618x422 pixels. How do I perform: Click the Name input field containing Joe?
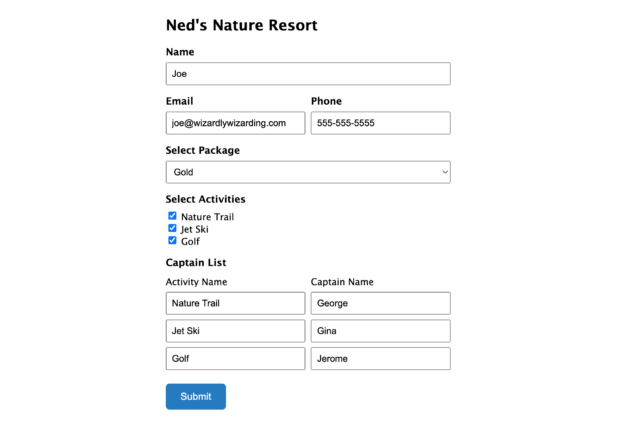coord(308,74)
